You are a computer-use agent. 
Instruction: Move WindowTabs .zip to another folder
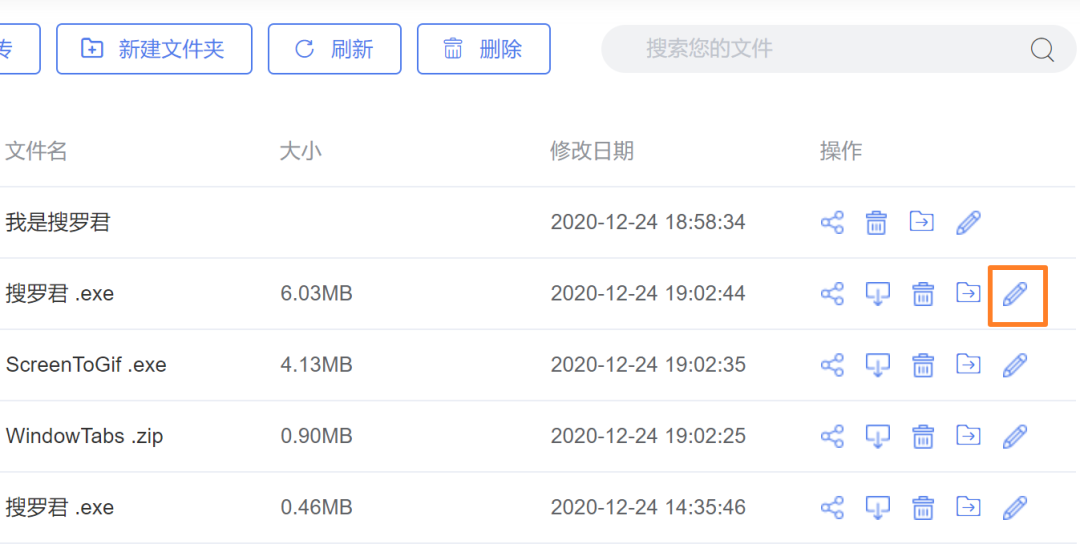[x=968, y=435]
